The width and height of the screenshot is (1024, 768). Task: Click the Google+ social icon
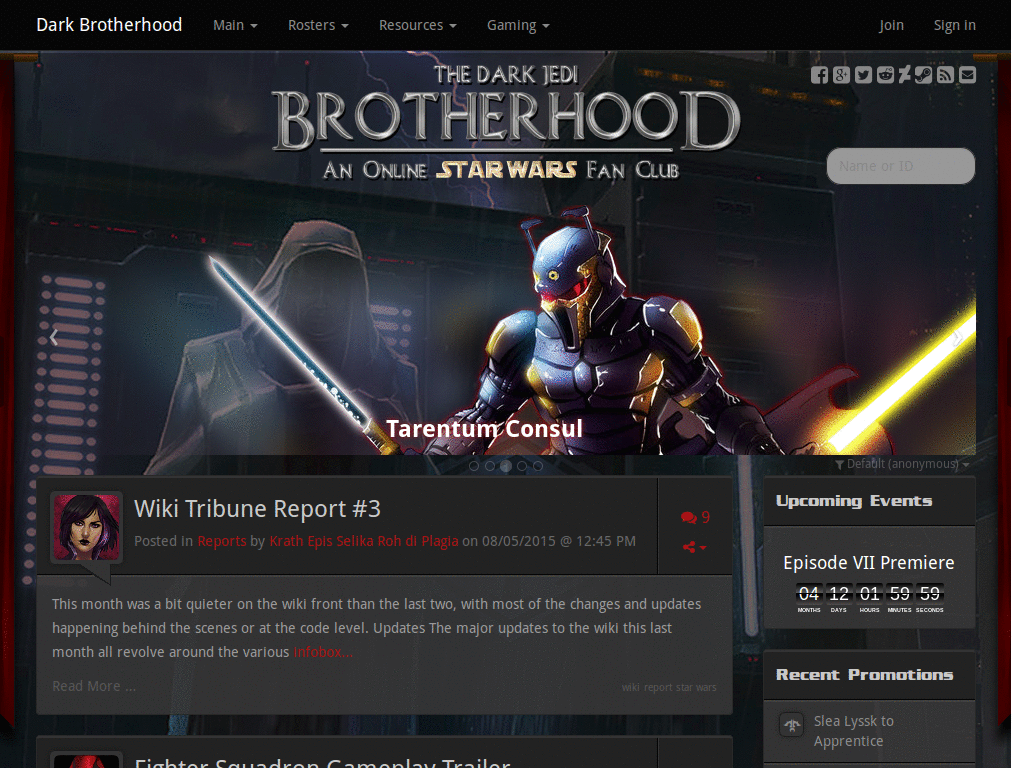[x=840, y=75]
